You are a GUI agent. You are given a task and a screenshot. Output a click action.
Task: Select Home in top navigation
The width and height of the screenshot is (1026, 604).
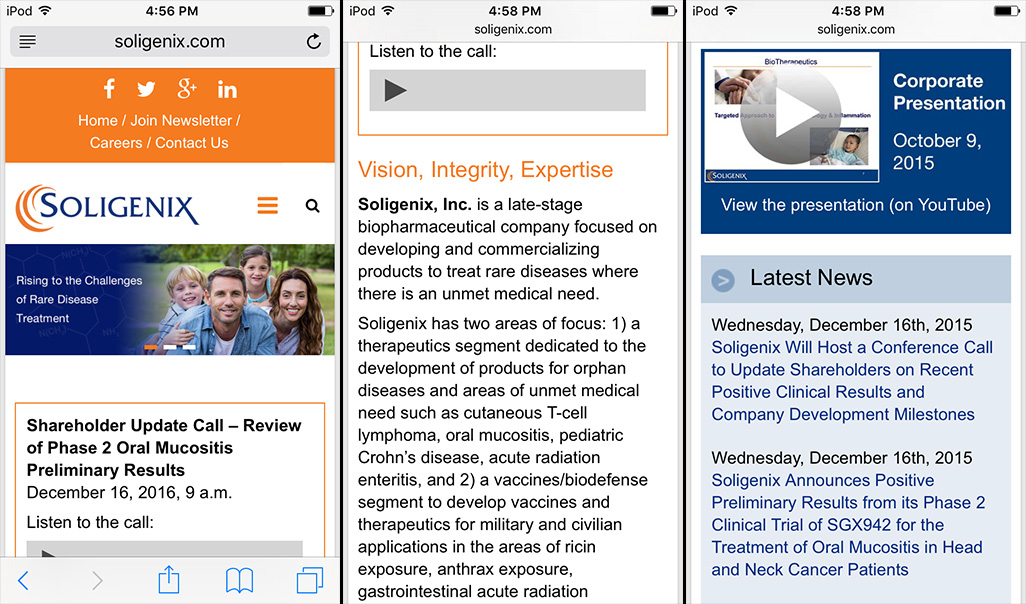(97, 120)
